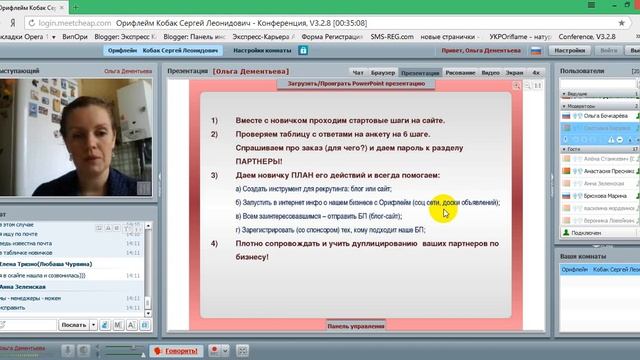This screenshot has height=360, width=640.
Task: Open the 4x layout tab
Action: (536, 73)
